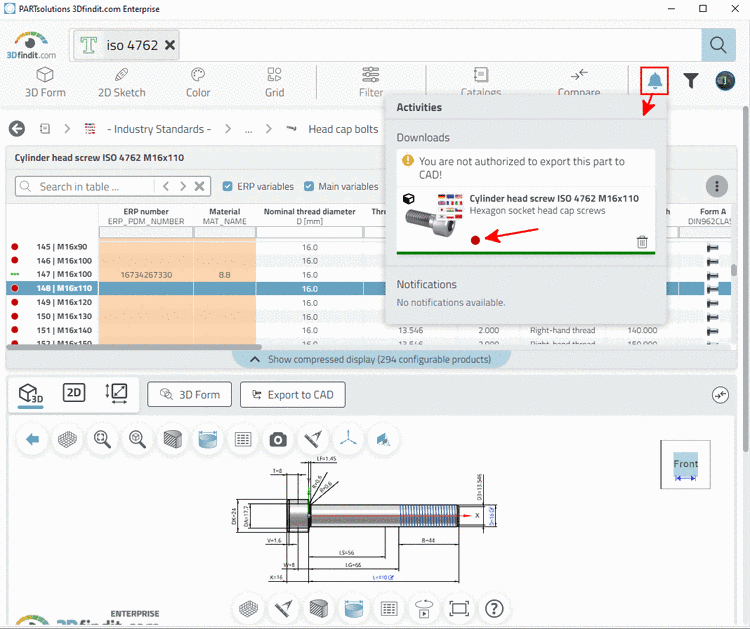This screenshot has height=629, width=750.
Task: Toggle the ERP variables checkbox
Action: click(228, 186)
